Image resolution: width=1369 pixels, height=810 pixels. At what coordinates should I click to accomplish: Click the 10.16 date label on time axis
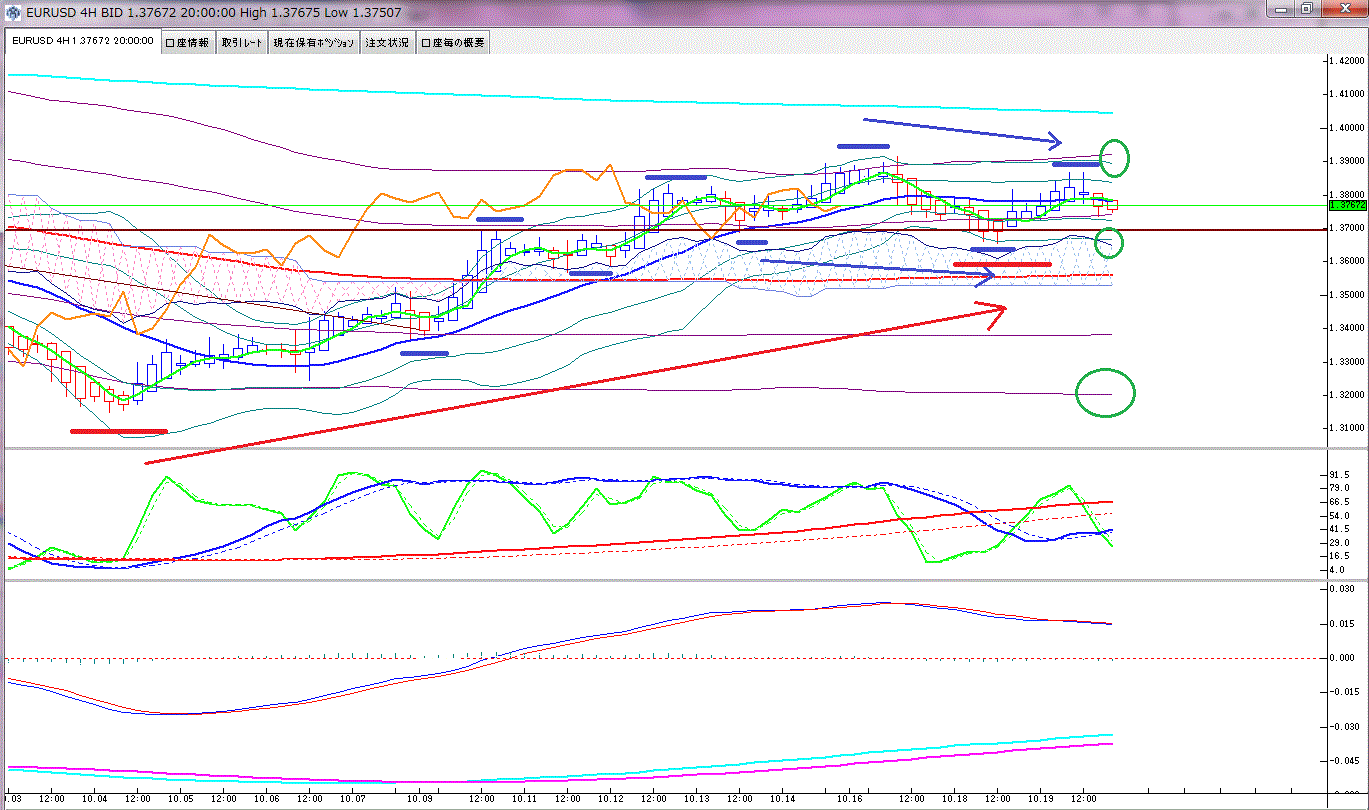click(x=850, y=799)
